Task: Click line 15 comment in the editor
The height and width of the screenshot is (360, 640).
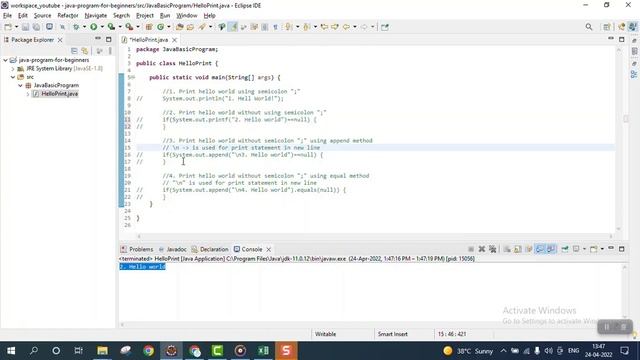Action: pyautogui.click(x=241, y=148)
